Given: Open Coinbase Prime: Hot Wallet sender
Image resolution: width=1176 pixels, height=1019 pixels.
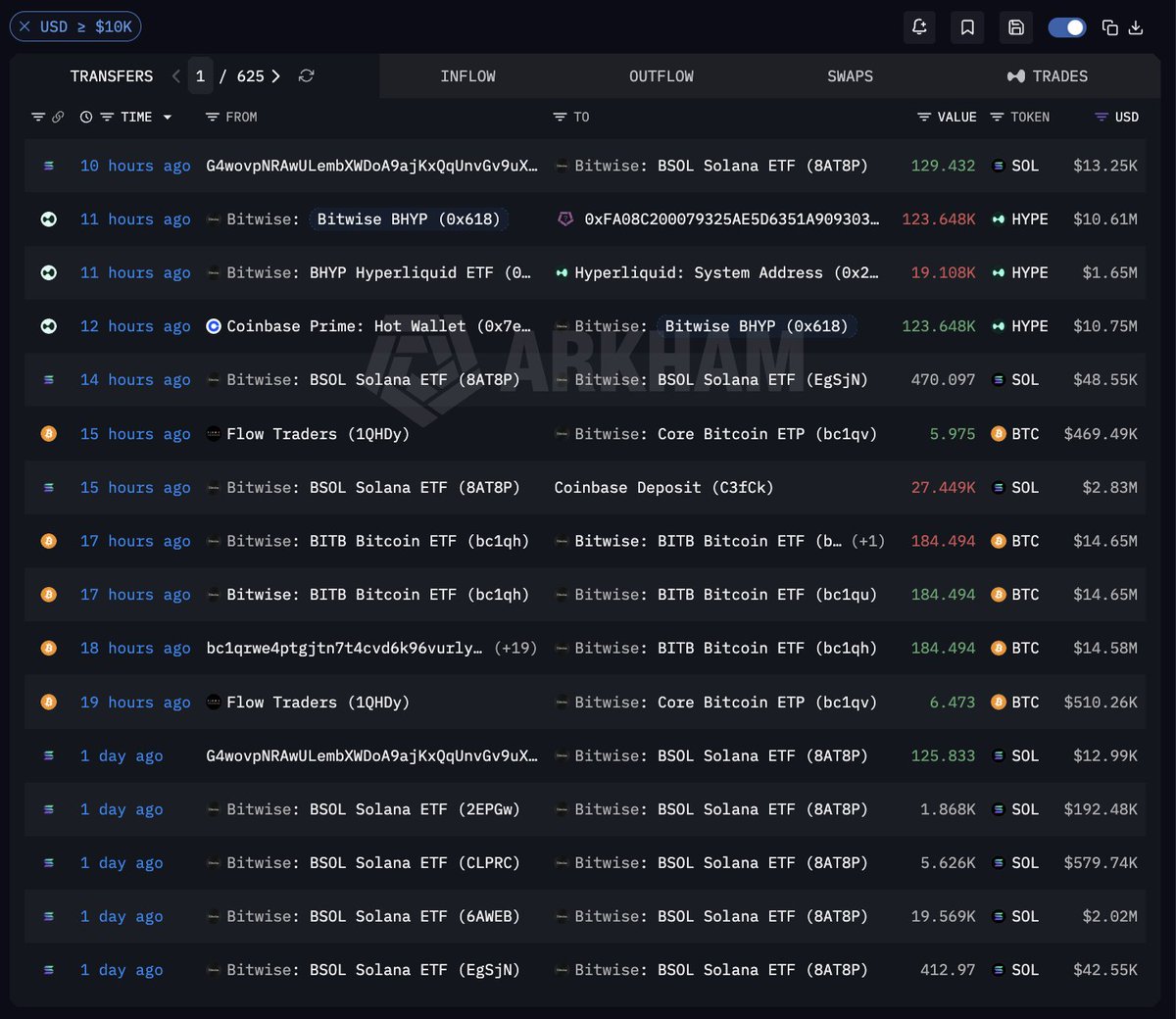Looking at the screenshot, I should point(379,326).
